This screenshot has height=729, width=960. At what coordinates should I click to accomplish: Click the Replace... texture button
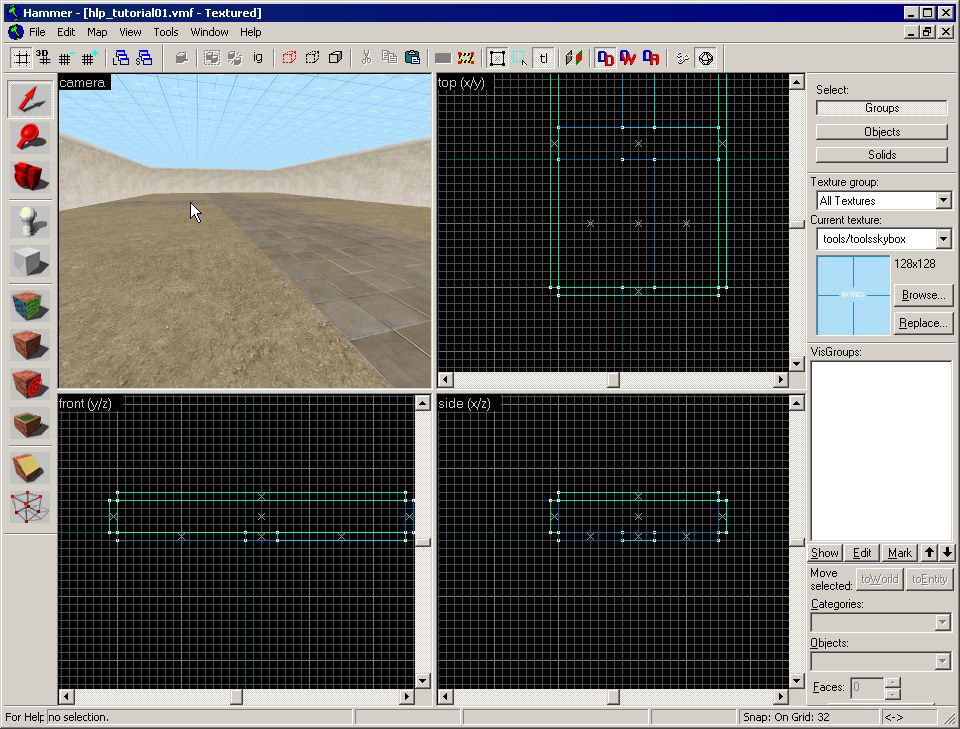coord(923,323)
